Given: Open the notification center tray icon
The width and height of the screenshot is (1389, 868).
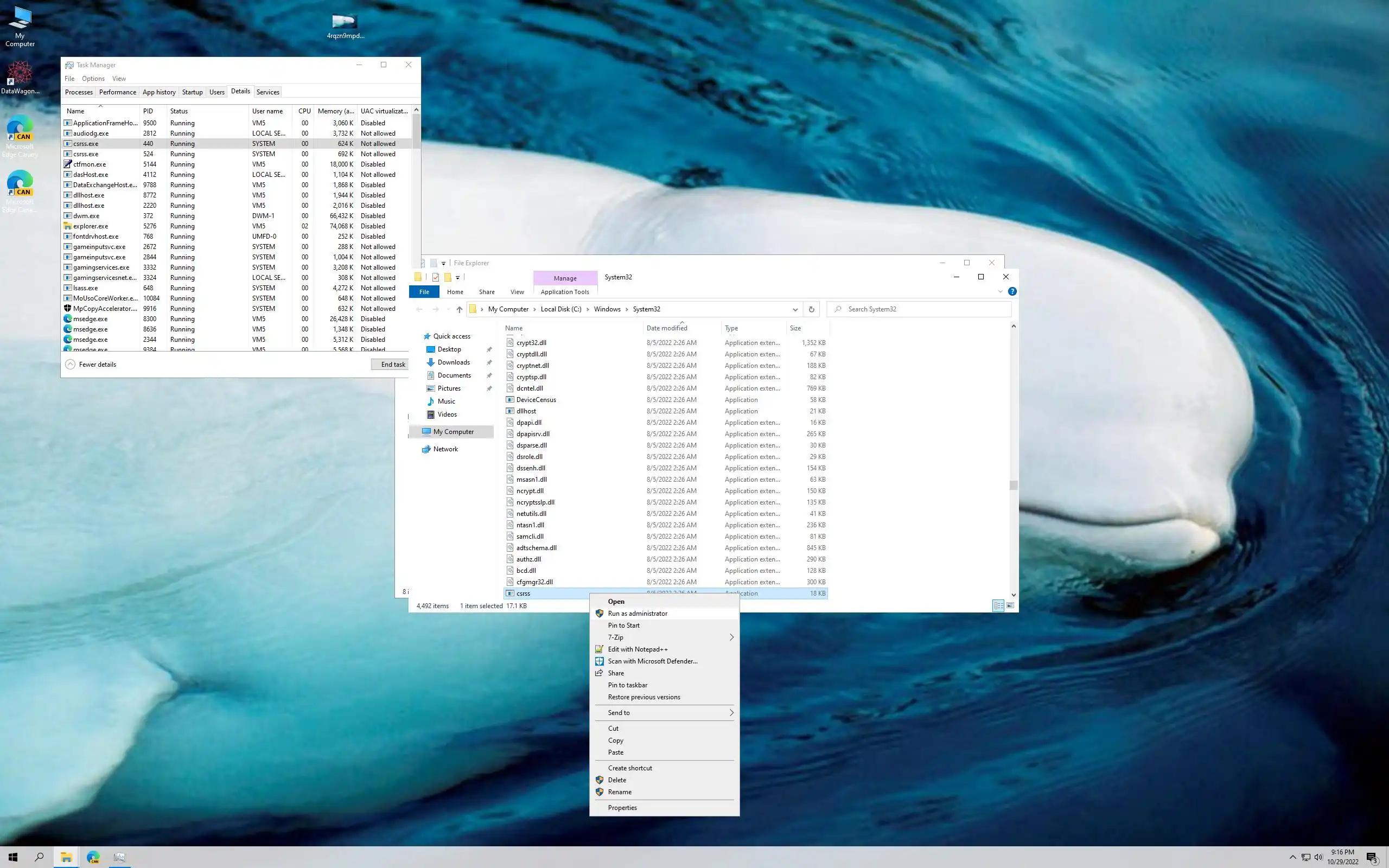Looking at the screenshot, I should 1372,858.
